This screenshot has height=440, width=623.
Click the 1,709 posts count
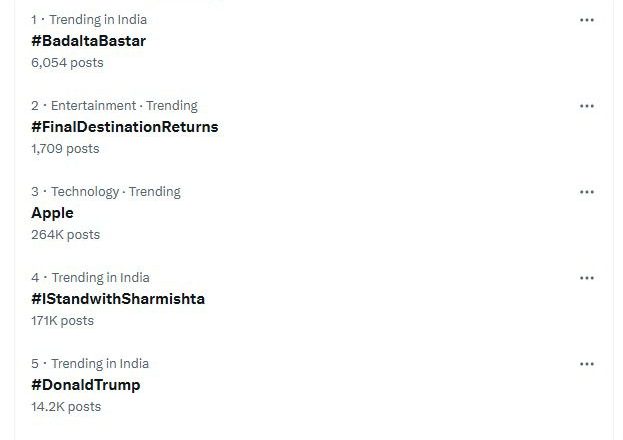click(65, 148)
